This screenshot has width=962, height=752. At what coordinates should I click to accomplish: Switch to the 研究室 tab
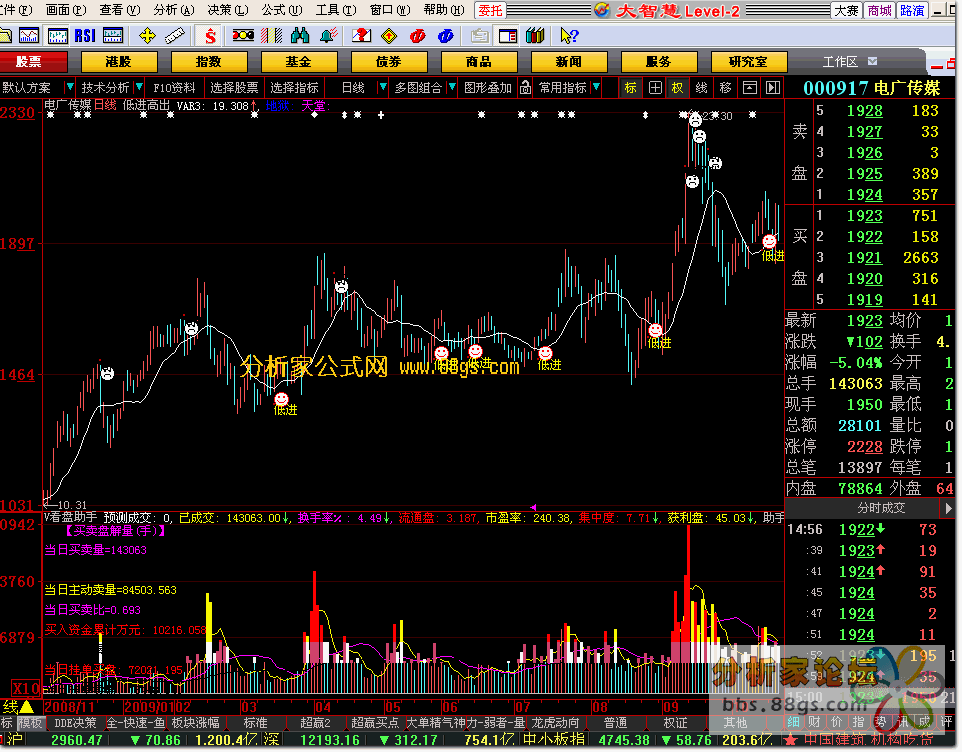pos(748,62)
